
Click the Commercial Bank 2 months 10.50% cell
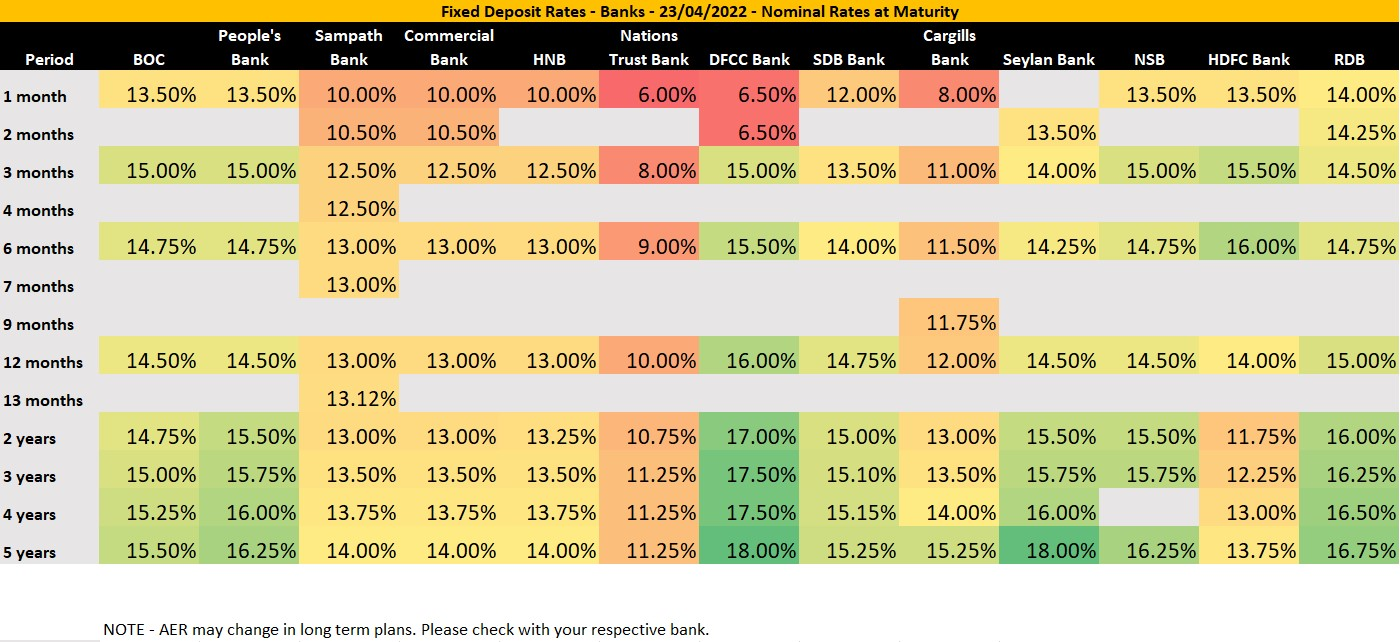point(449,132)
